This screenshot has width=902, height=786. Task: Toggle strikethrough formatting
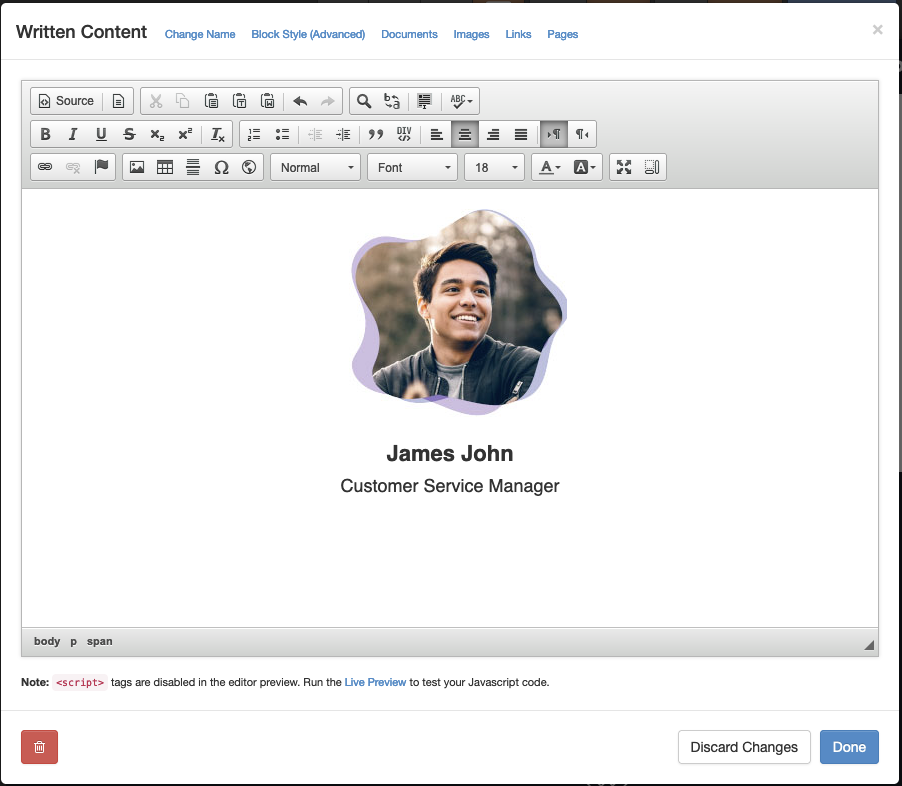pyautogui.click(x=129, y=135)
